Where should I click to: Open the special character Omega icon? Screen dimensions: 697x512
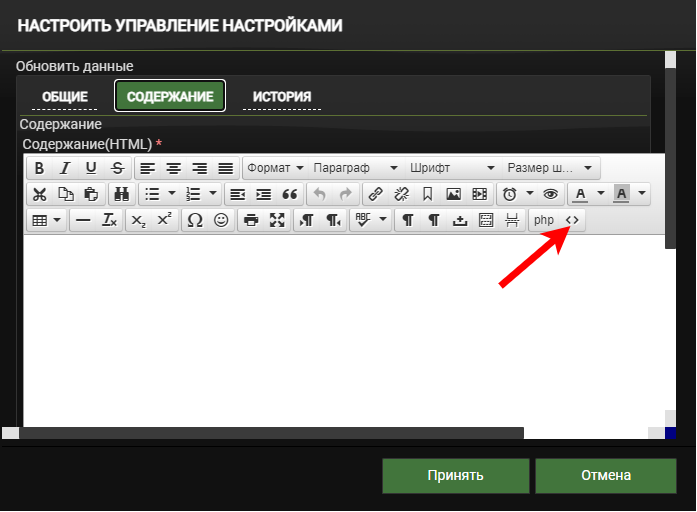tap(195, 220)
